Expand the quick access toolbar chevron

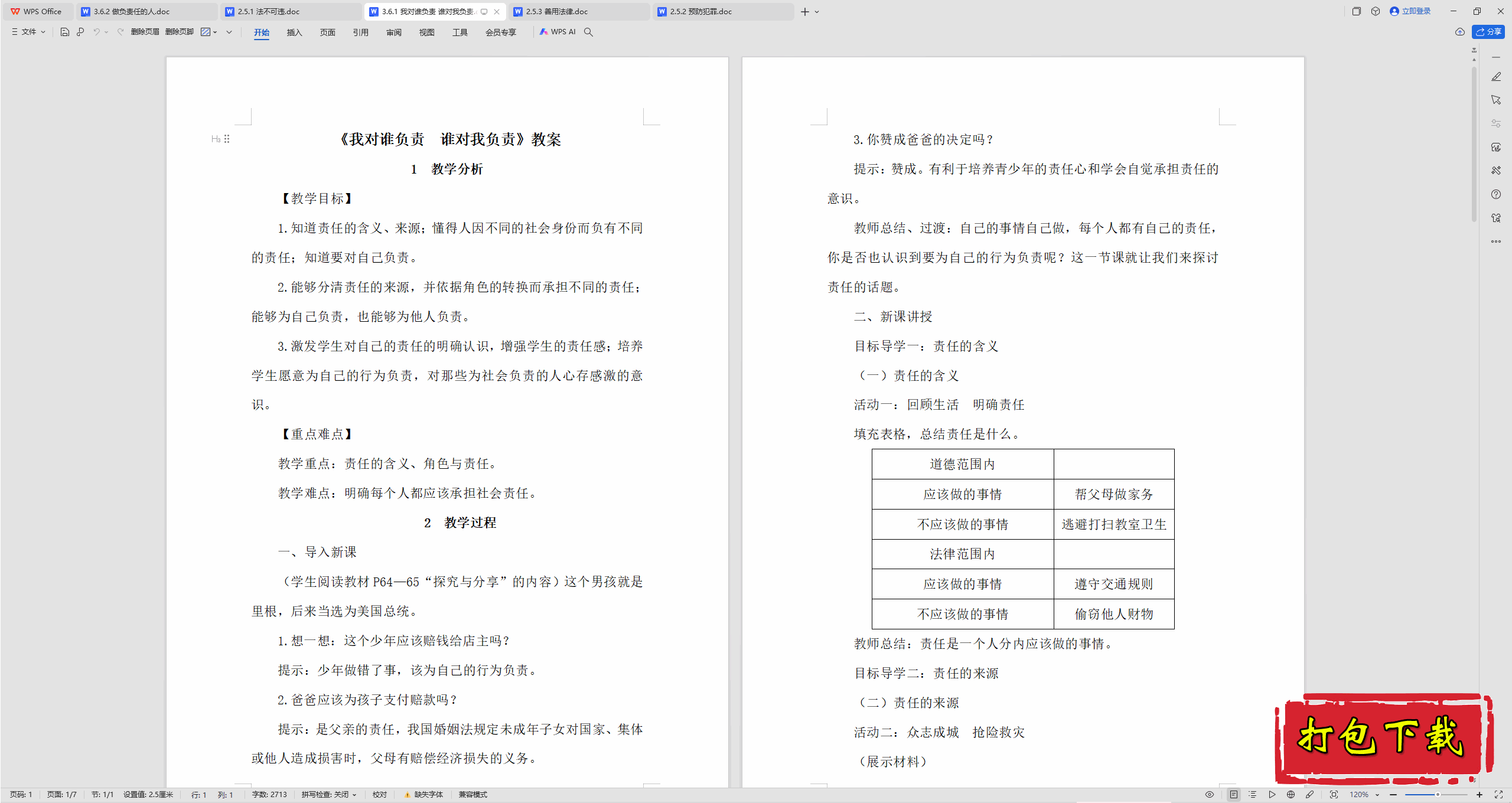(x=229, y=32)
